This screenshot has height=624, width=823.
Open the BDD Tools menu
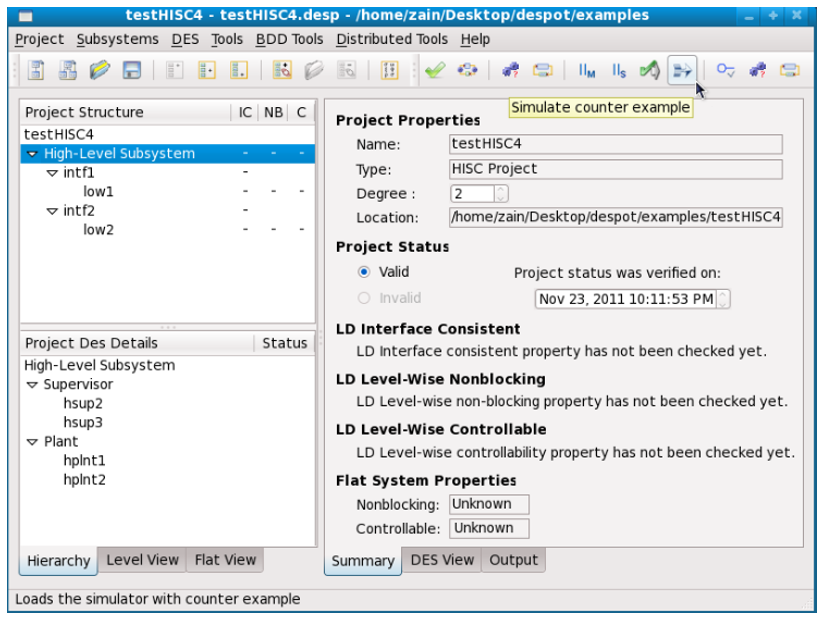[289, 39]
